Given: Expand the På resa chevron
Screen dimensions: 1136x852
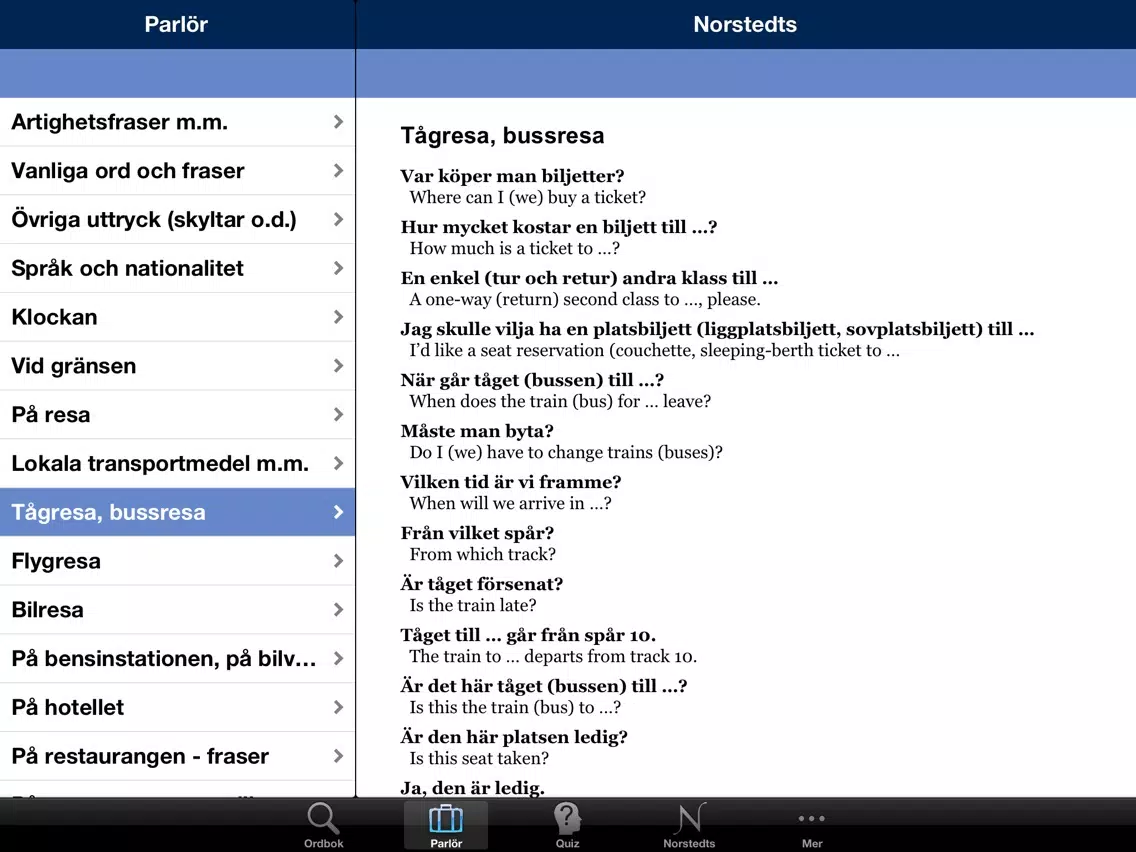Looking at the screenshot, I should (x=338, y=414).
